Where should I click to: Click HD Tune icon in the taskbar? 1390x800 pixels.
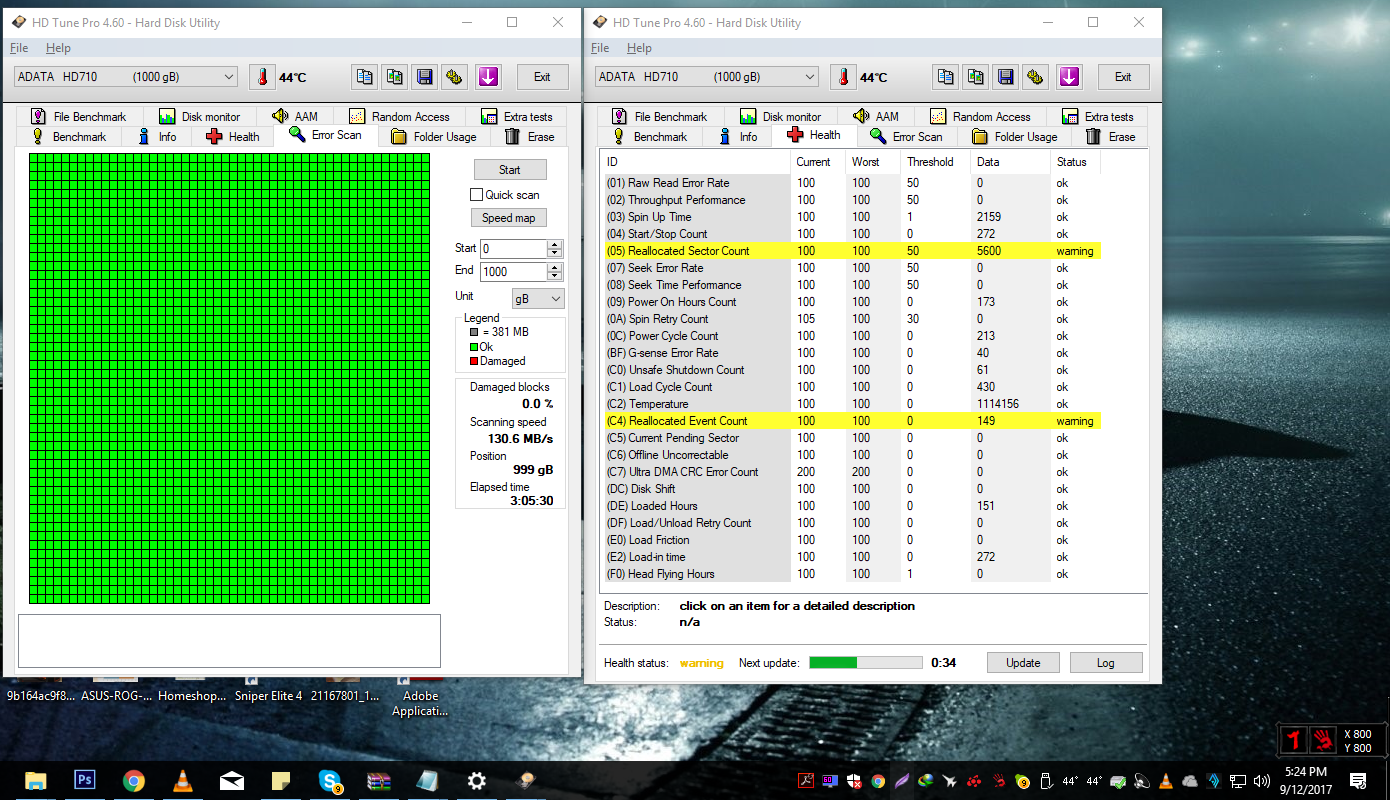point(526,780)
